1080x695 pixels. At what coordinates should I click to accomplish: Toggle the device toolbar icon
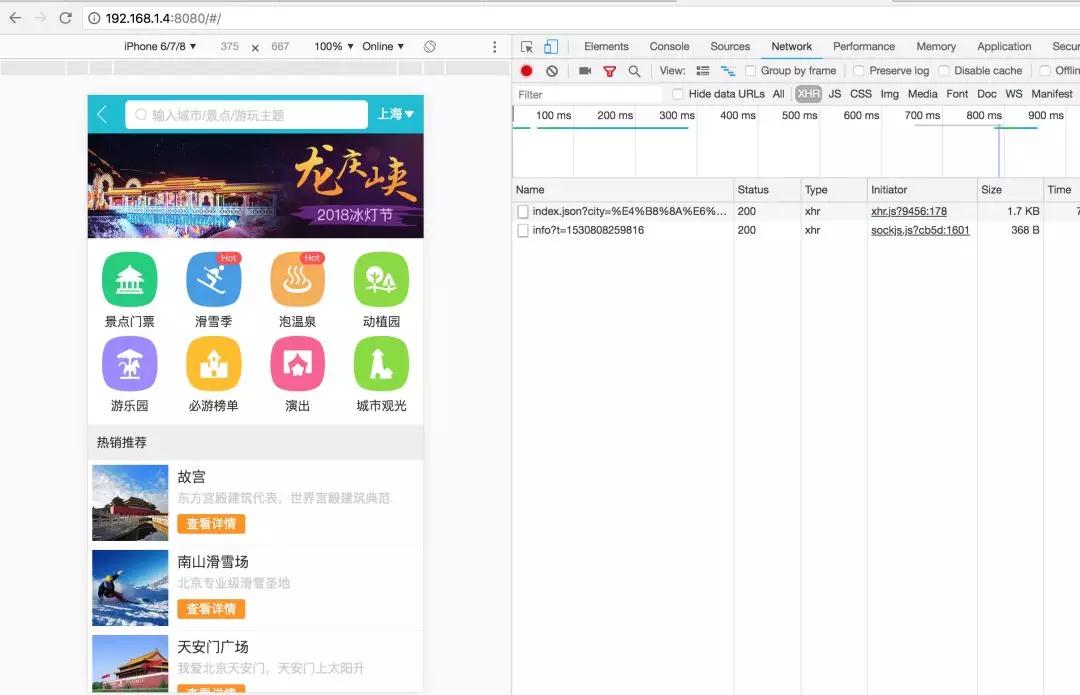(x=551, y=46)
